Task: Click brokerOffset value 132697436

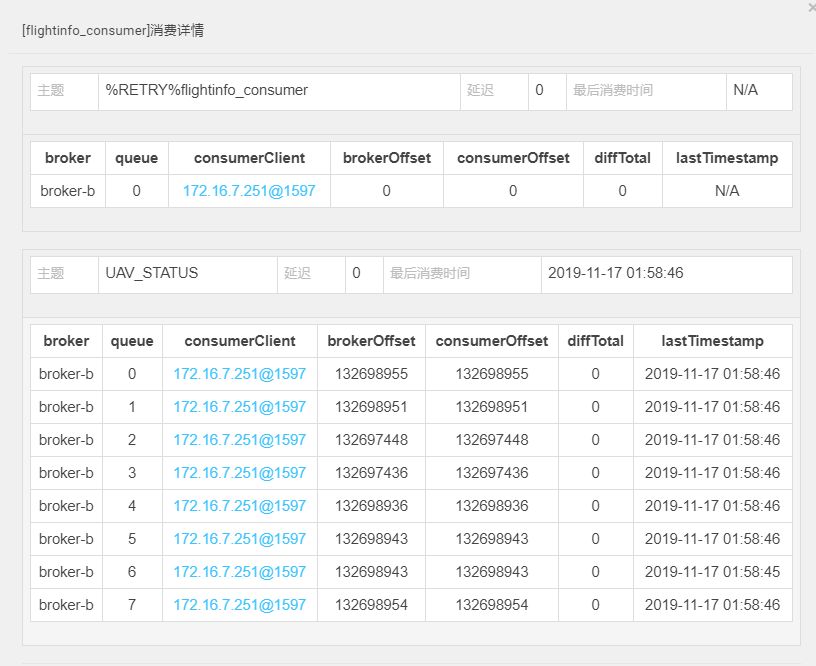Action: [x=372, y=473]
